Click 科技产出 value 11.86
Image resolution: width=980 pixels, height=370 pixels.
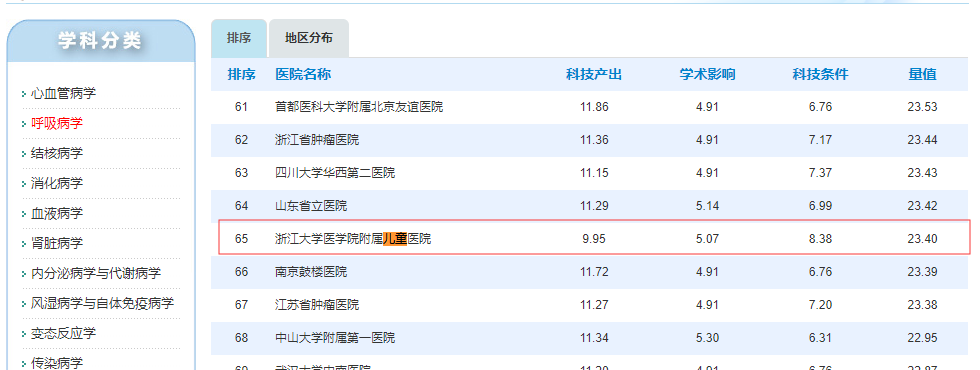(x=594, y=107)
